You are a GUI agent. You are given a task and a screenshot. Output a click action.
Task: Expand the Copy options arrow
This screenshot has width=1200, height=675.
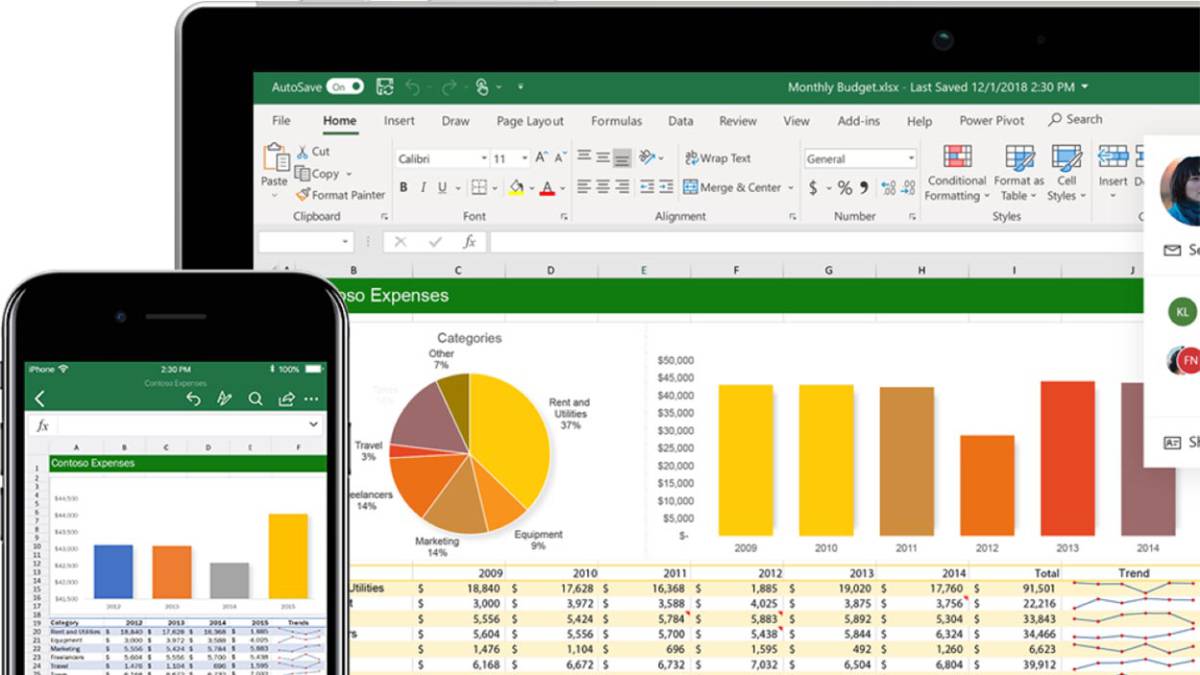(x=349, y=174)
